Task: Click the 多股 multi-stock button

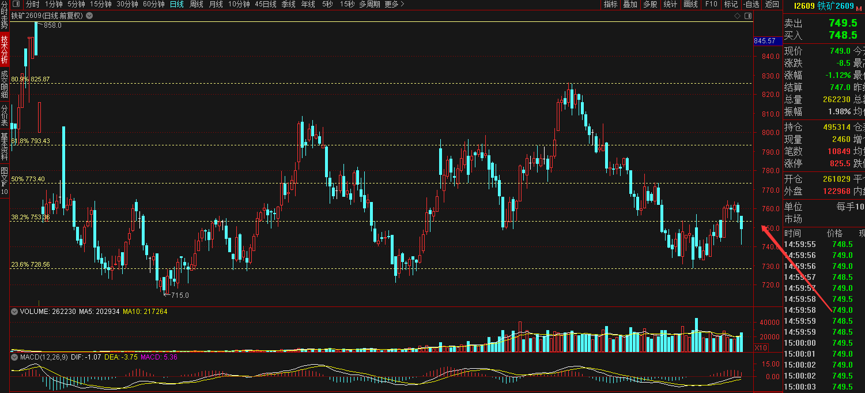Action: pyautogui.click(x=650, y=4)
